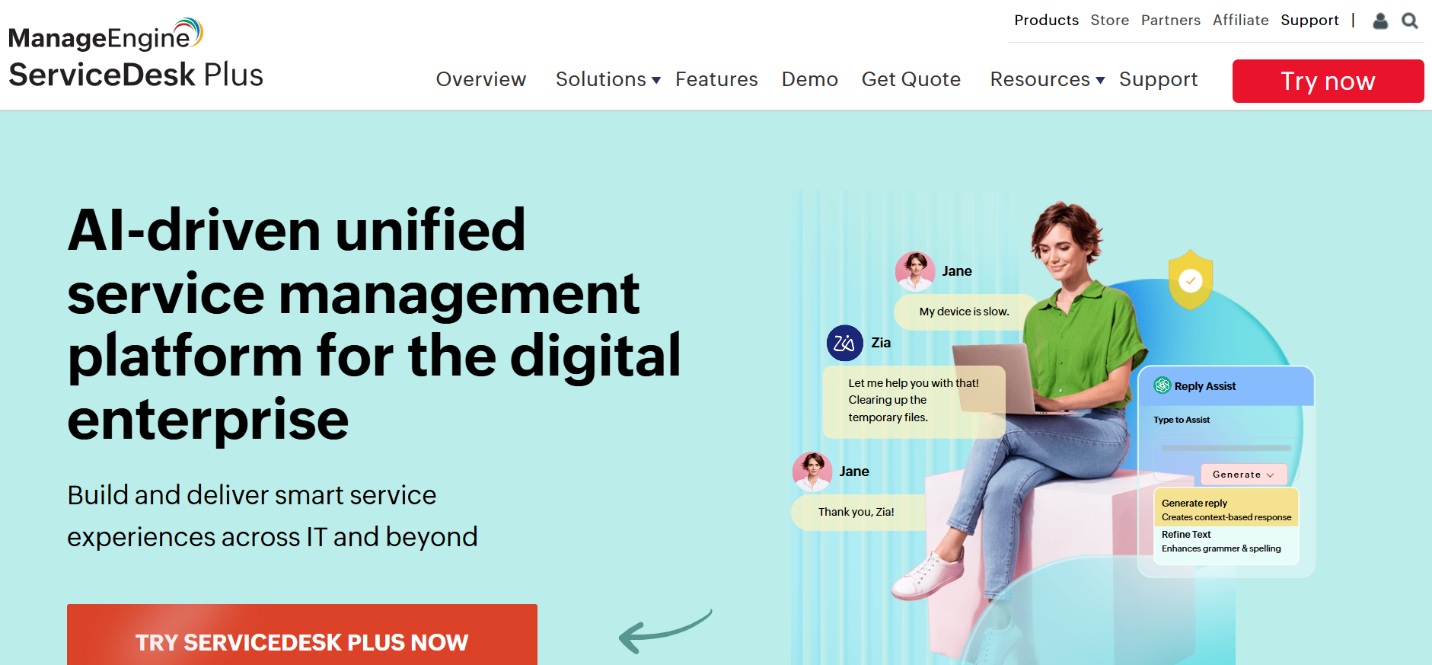
Task: Open the Generate dropdown in Reply Assist
Action: pyautogui.click(x=1244, y=475)
